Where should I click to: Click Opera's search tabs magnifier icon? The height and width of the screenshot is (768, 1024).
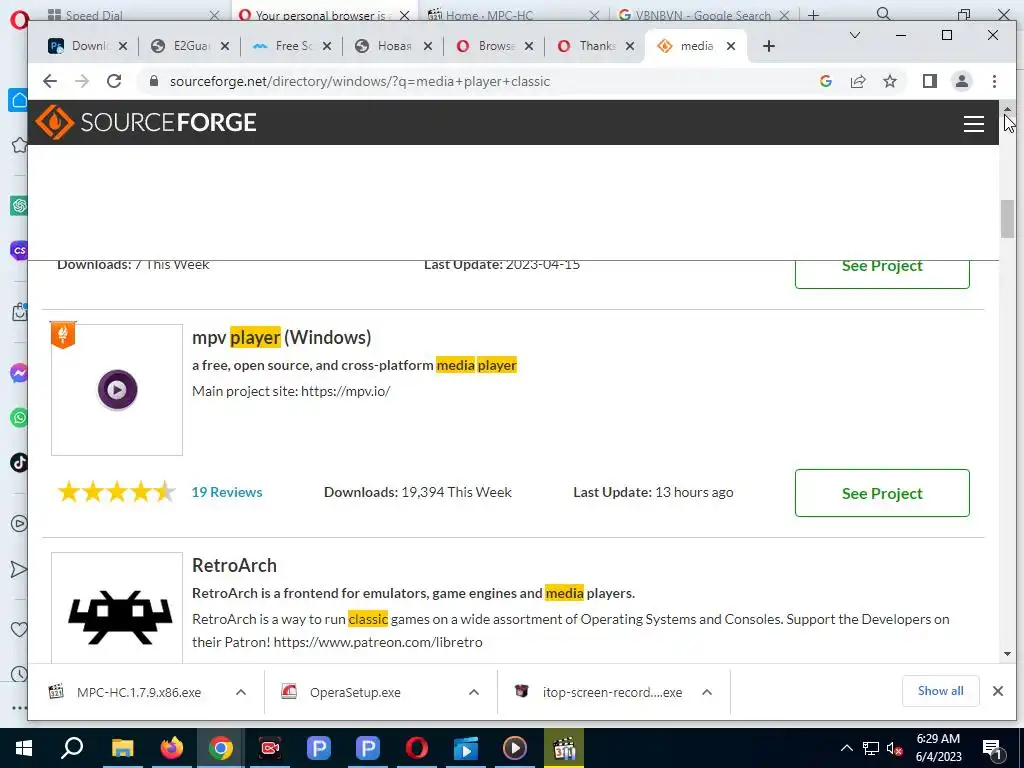point(883,14)
